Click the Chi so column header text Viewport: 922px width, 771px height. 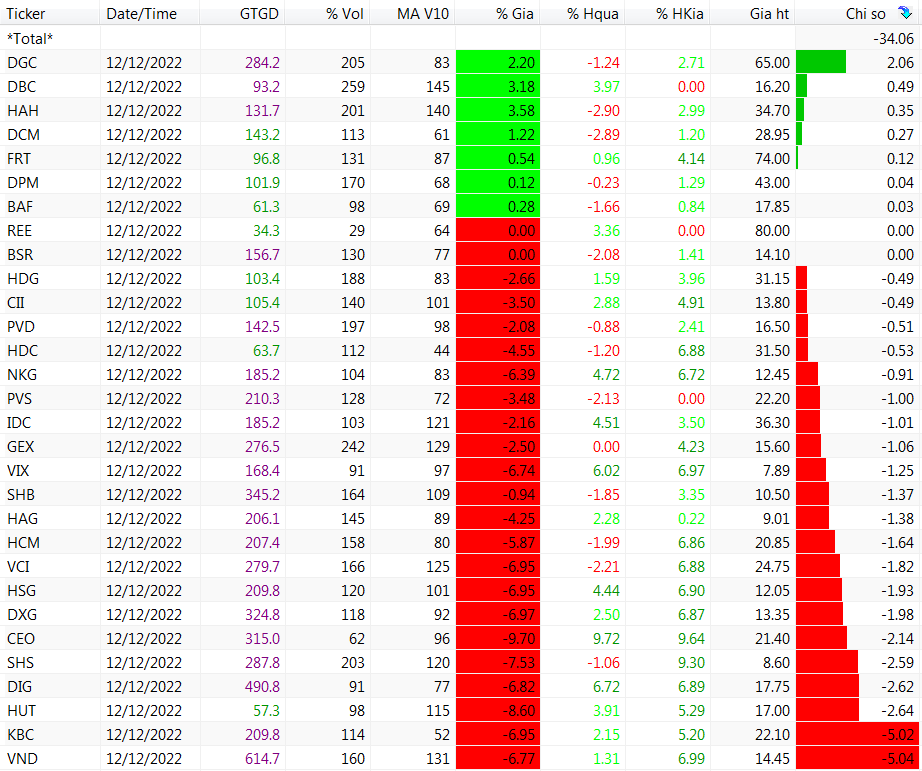click(866, 14)
